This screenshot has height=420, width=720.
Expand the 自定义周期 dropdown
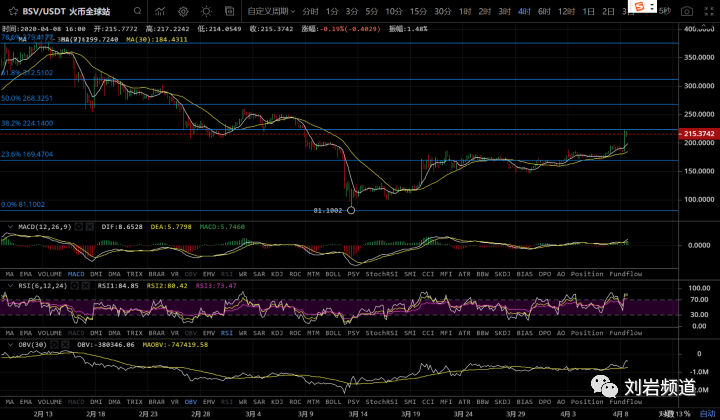(x=271, y=11)
